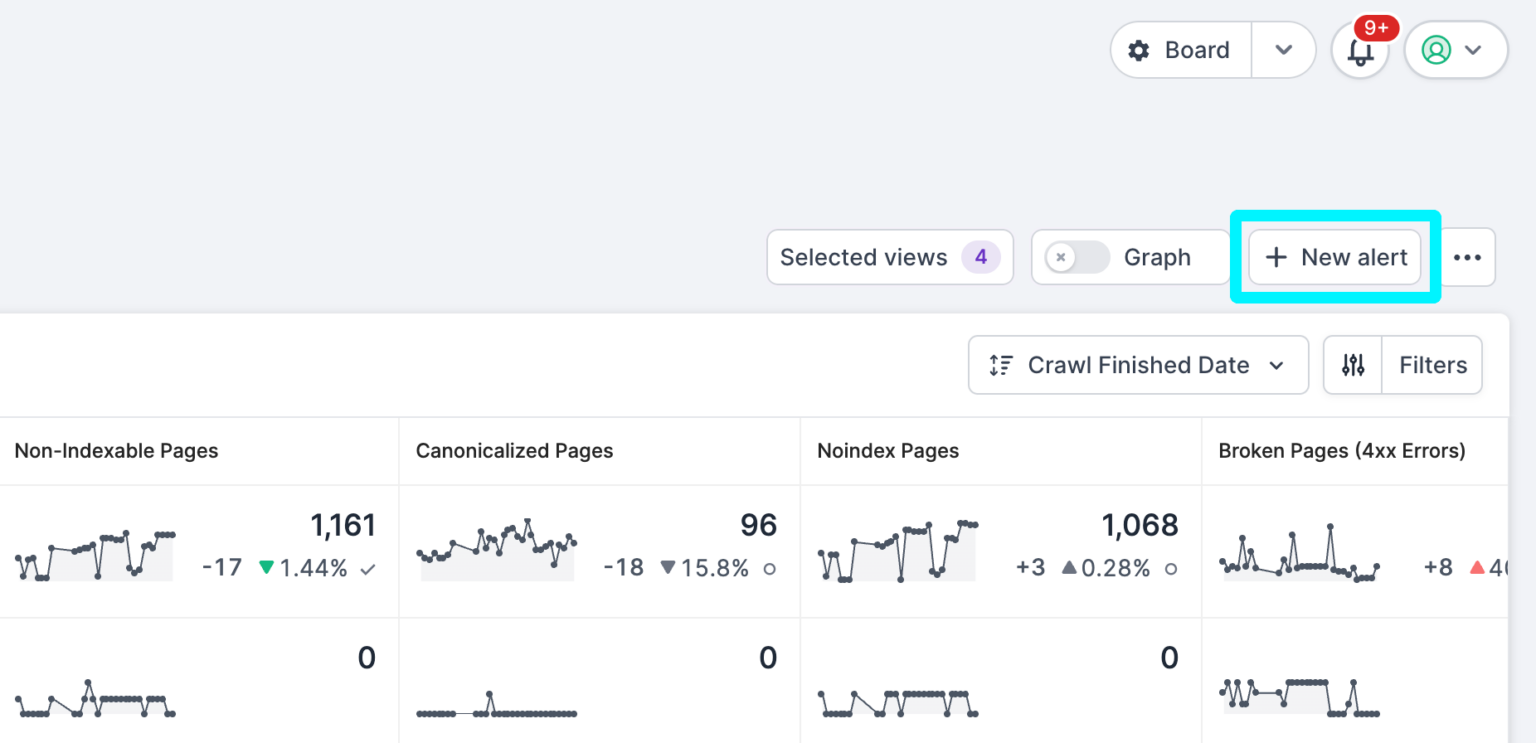The height and width of the screenshot is (743, 1536).
Task: Click the user account avatar icon
Action: (1436, 50)
